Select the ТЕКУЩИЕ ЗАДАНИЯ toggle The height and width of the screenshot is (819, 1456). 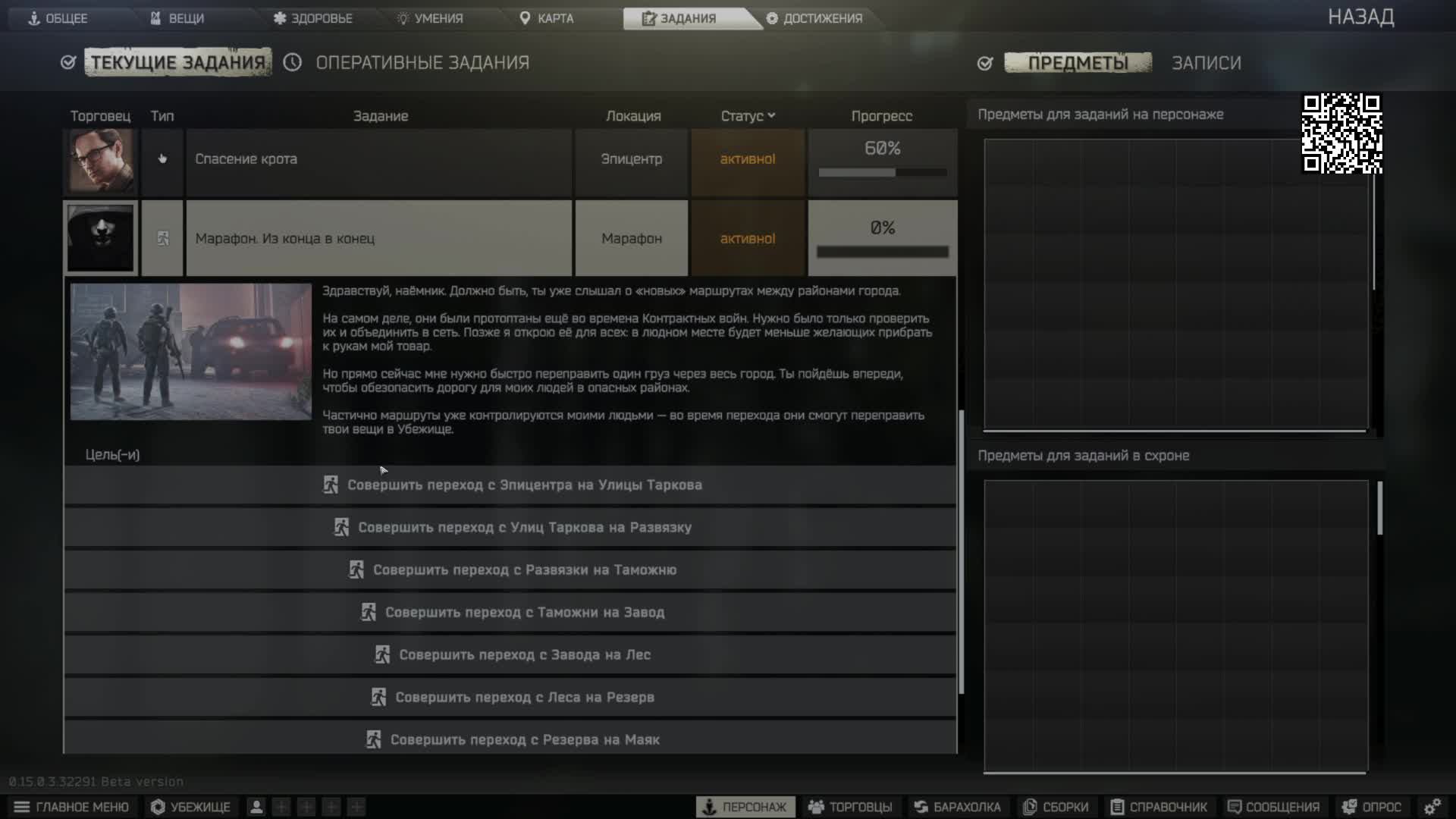click(177, 62)
